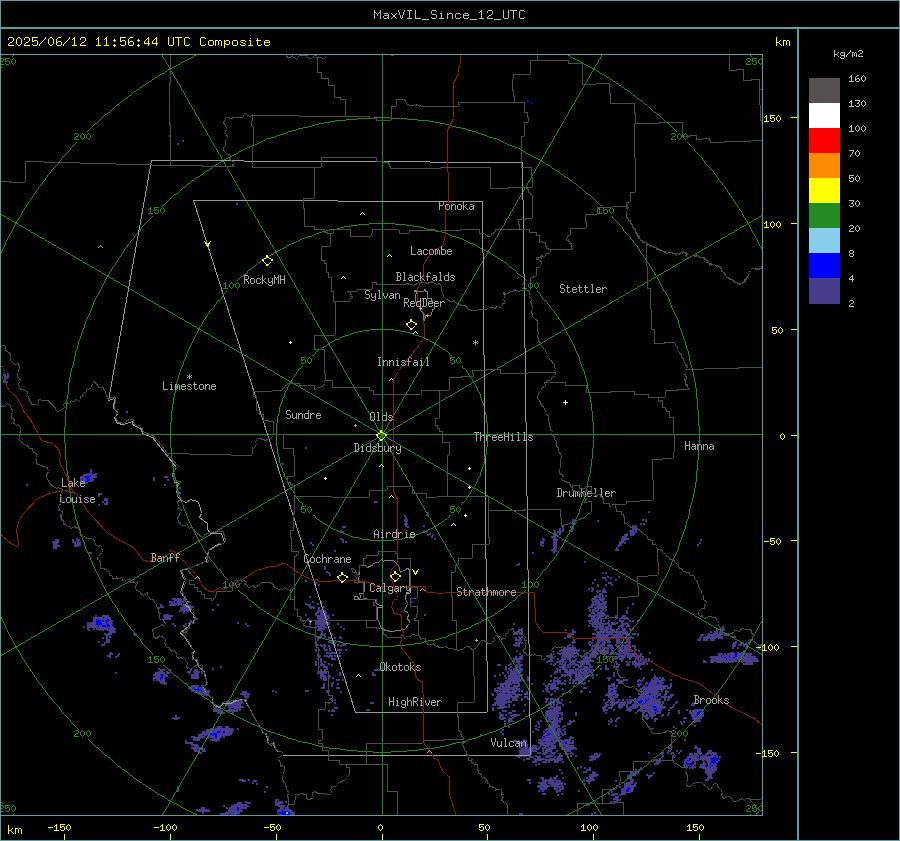Click the Drumheller label

[x=586, y=493]
